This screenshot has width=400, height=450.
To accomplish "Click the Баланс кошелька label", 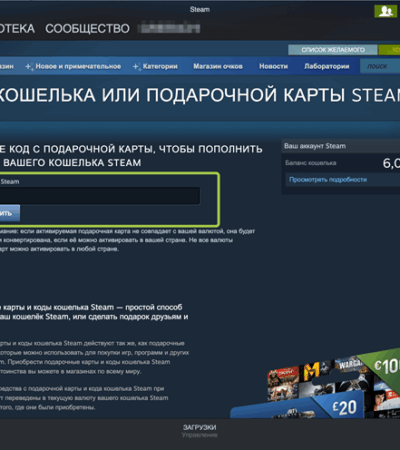I will coord(311,163).
